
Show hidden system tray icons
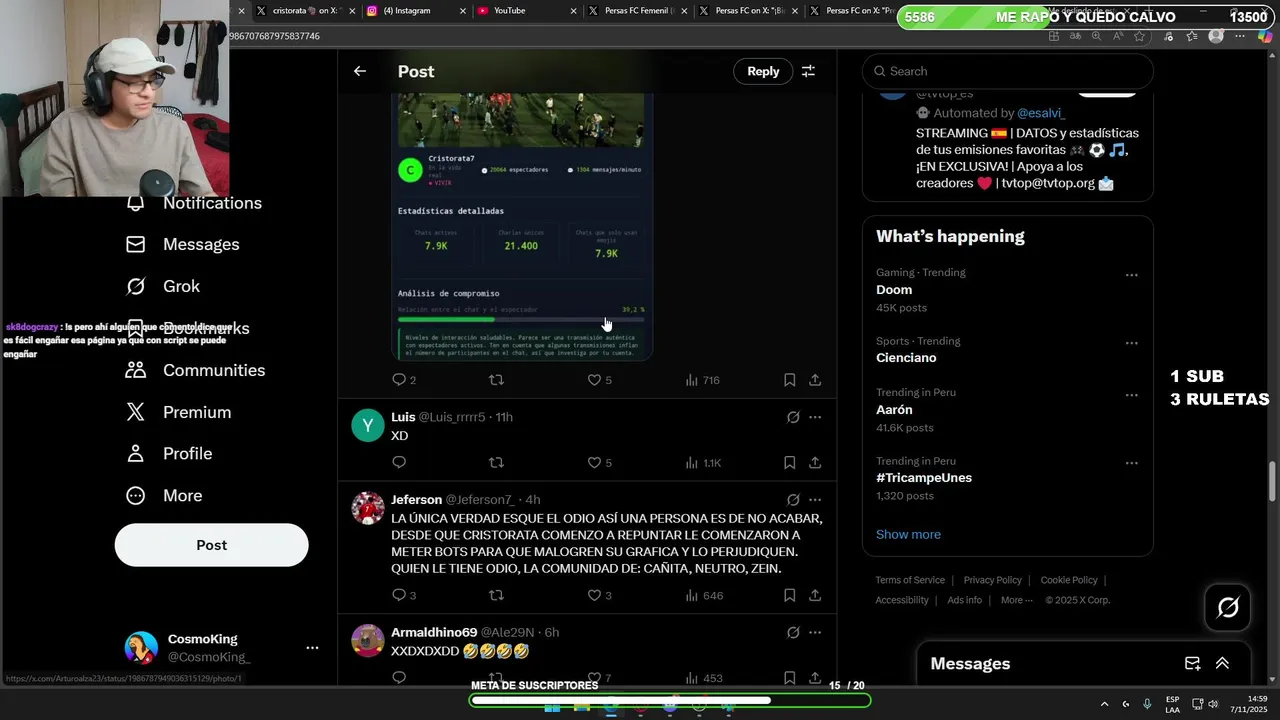point(1104,704)
